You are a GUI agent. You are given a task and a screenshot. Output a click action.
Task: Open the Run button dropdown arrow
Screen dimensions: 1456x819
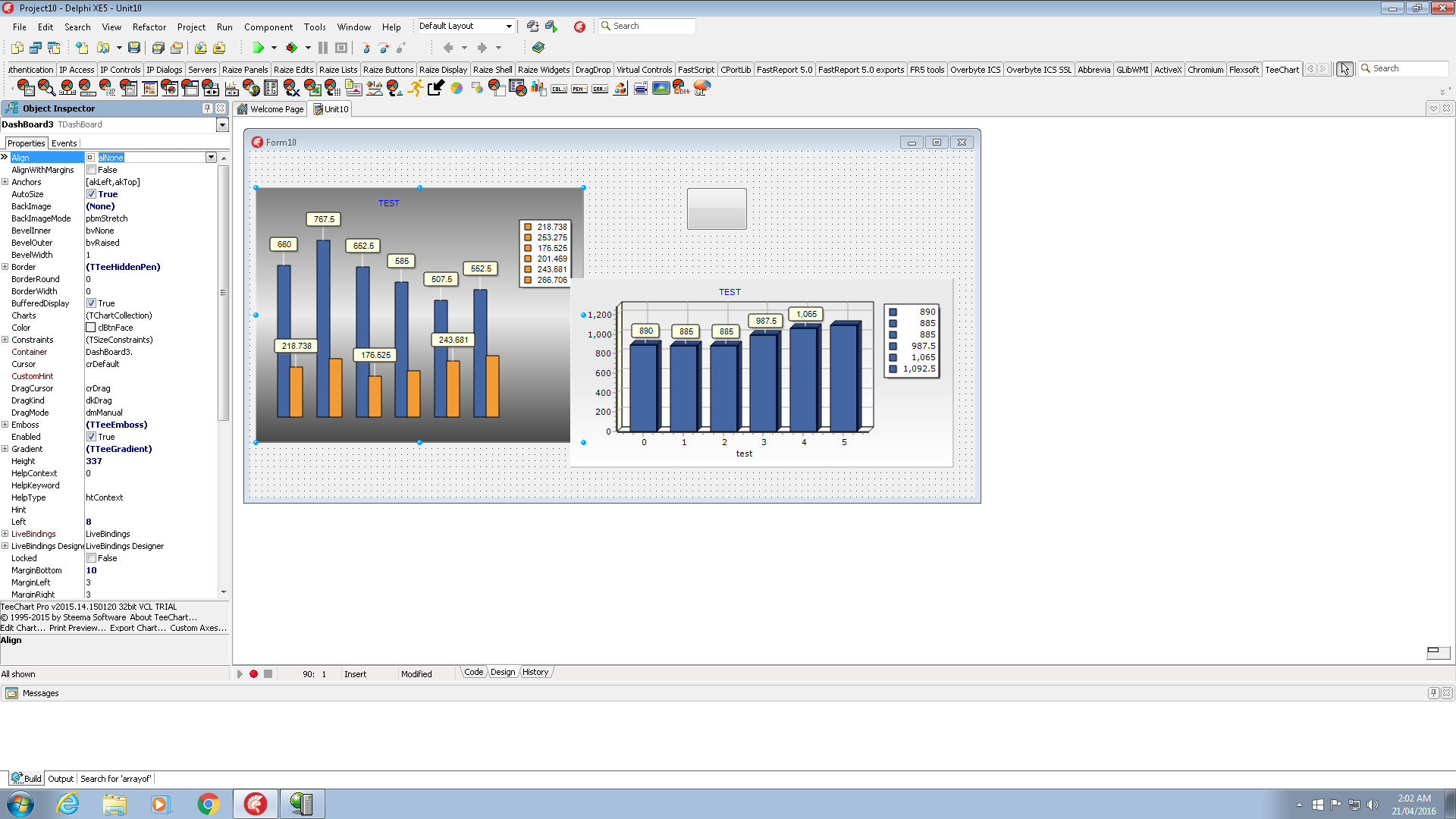click(274, 48)
